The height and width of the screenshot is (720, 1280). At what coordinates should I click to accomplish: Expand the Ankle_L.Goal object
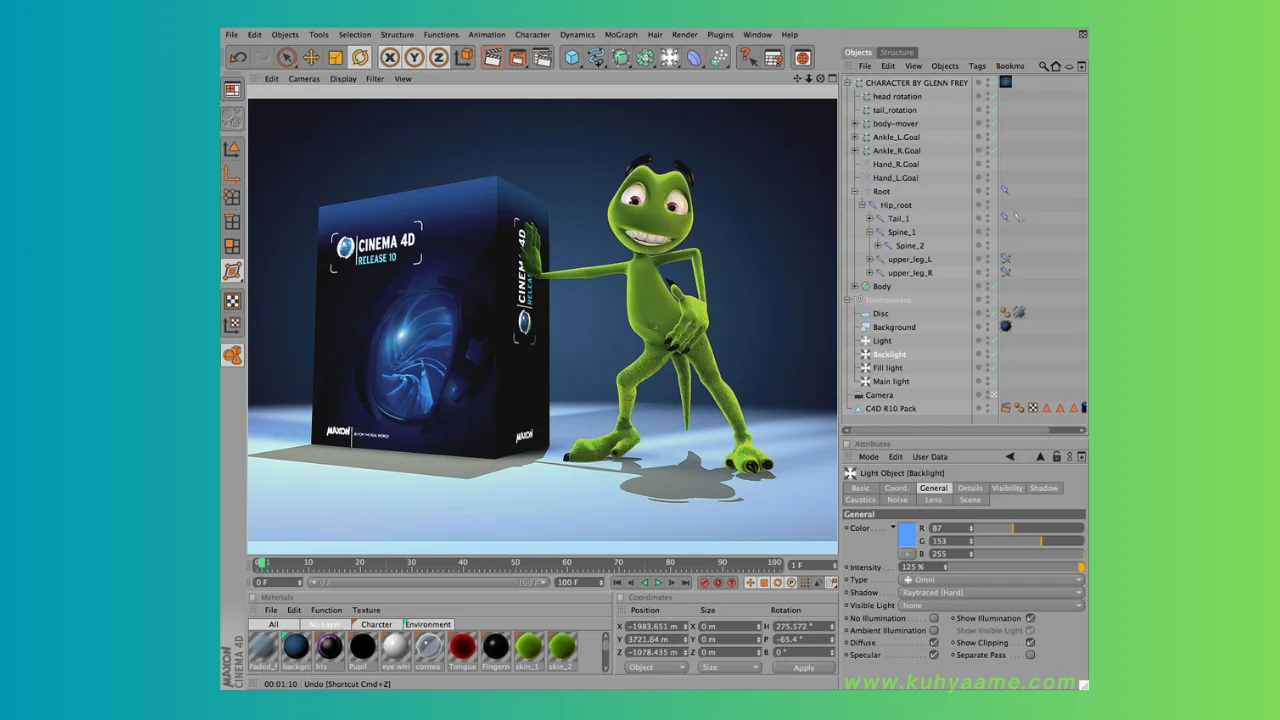[855, 137]
